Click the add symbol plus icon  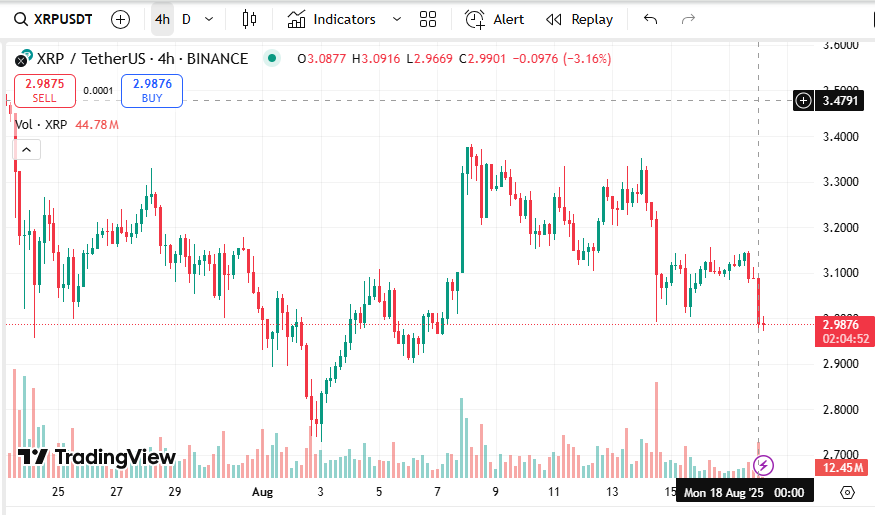pos(121,19)
